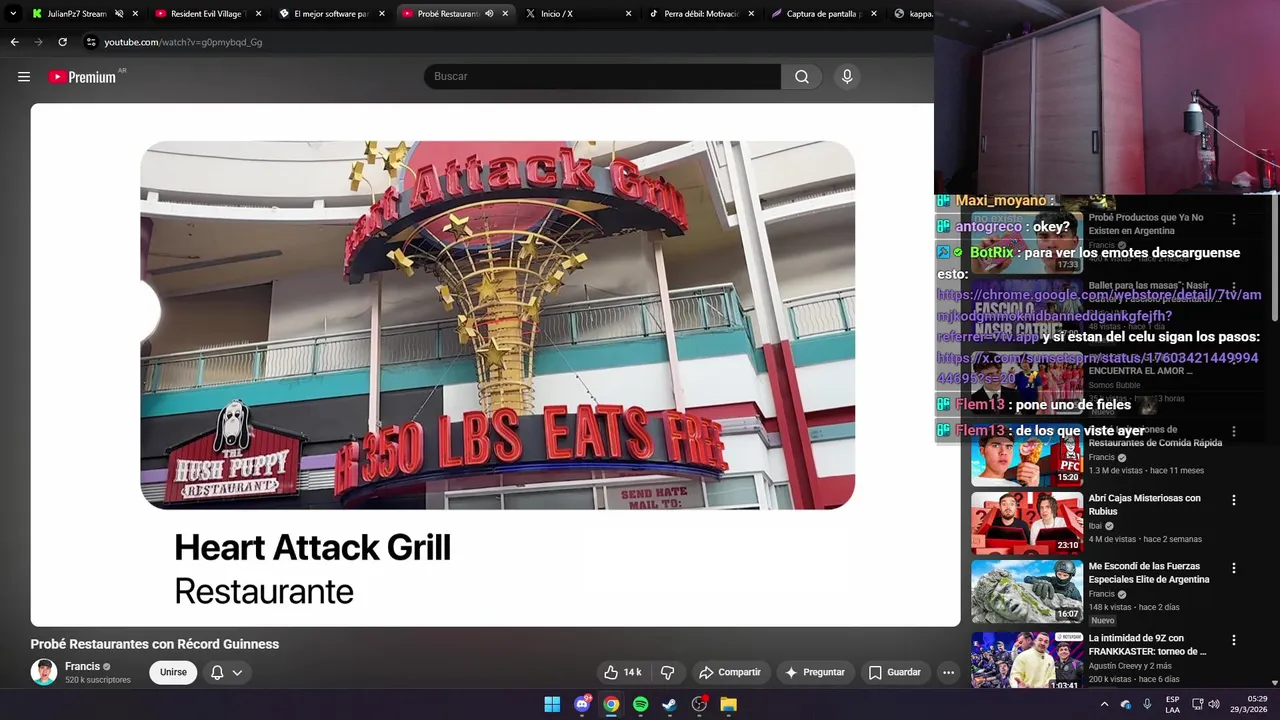This screenshot has height=720, width=1280.
Task: Open site information icon in address bar
Action: (91, 42)
